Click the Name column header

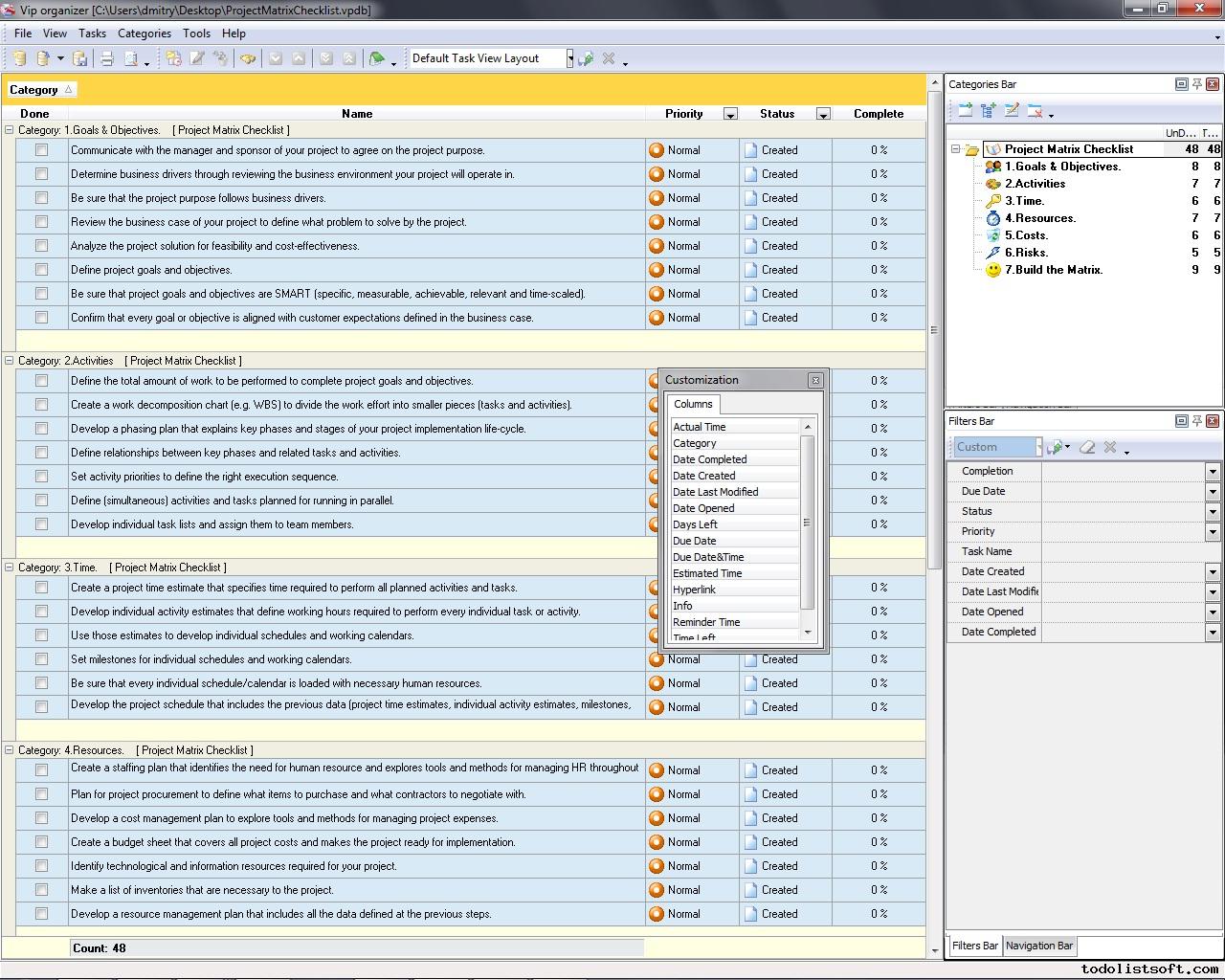[x=356, y=114]
